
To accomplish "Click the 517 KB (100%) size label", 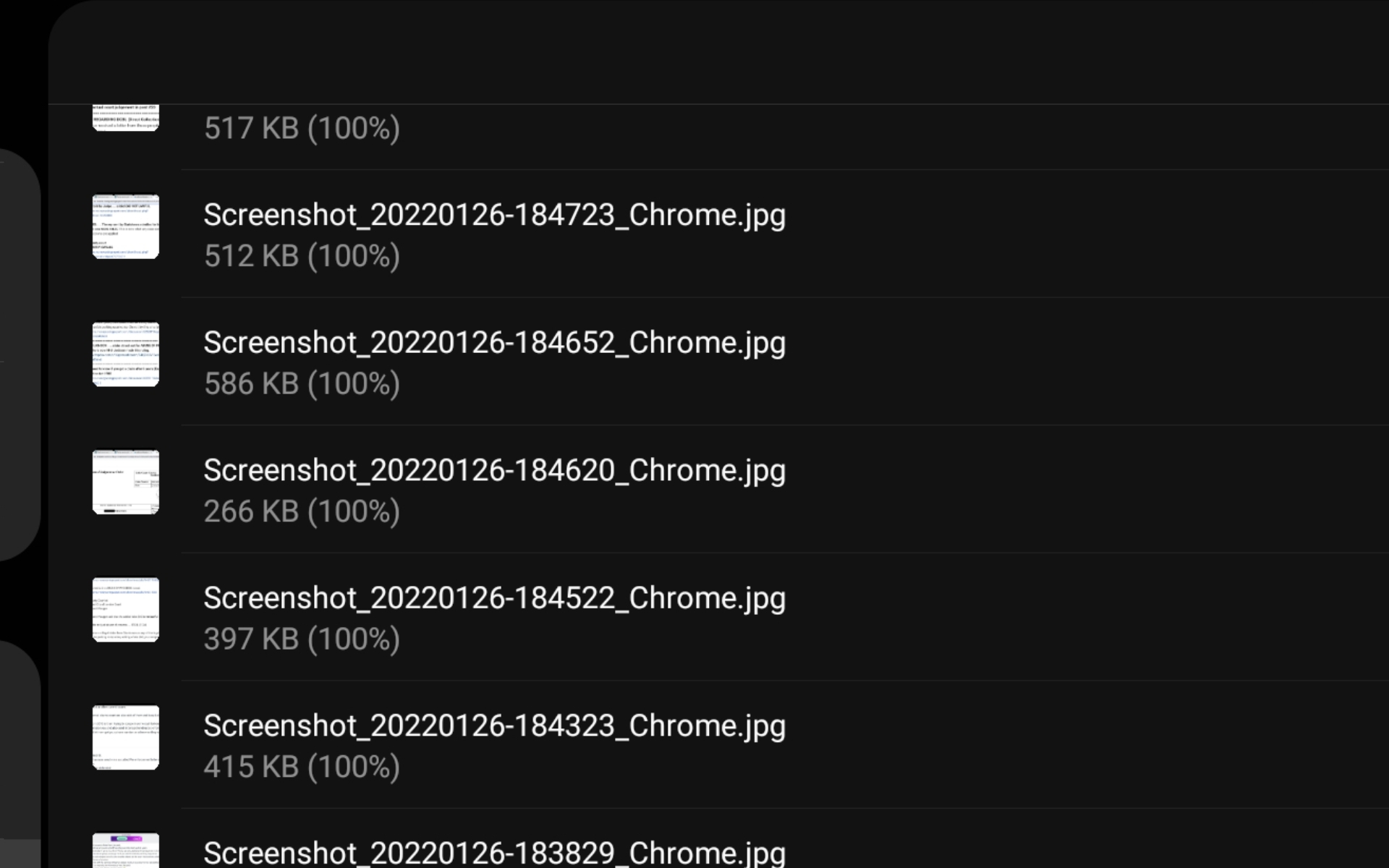I will click(x=302, y=129).
